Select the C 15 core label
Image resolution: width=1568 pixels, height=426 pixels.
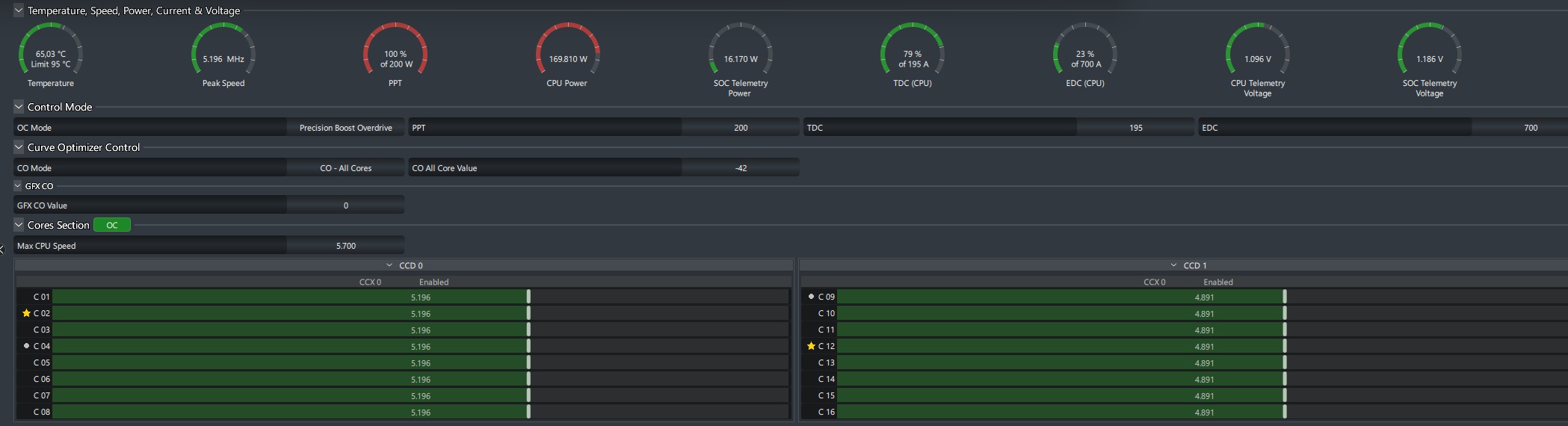pos(827,395)
